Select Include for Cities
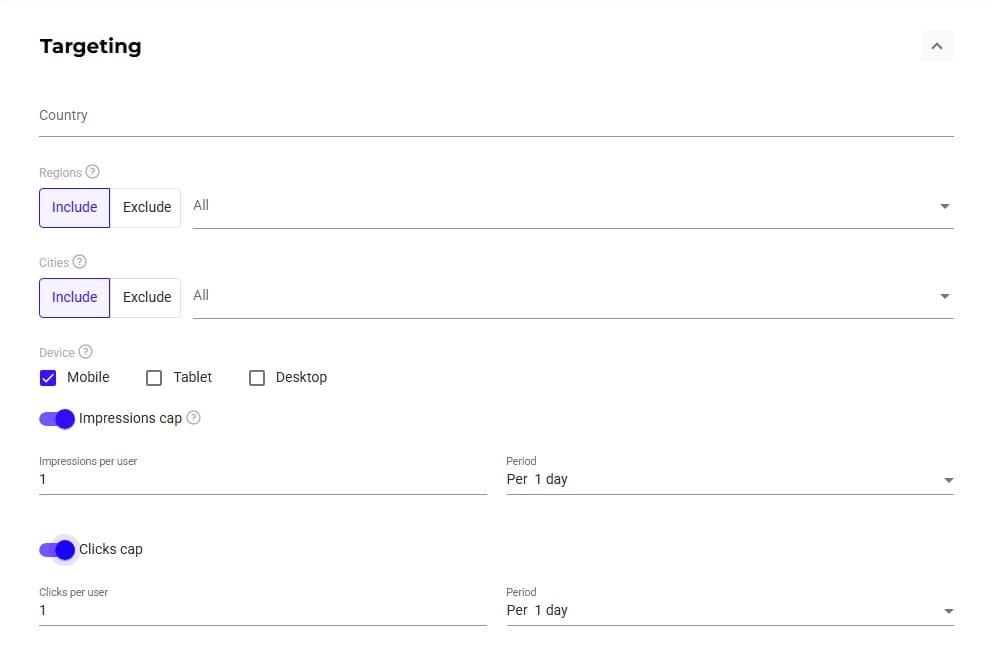Image resolution: width=992 pixels, height=661 pixels. [75, 297]
